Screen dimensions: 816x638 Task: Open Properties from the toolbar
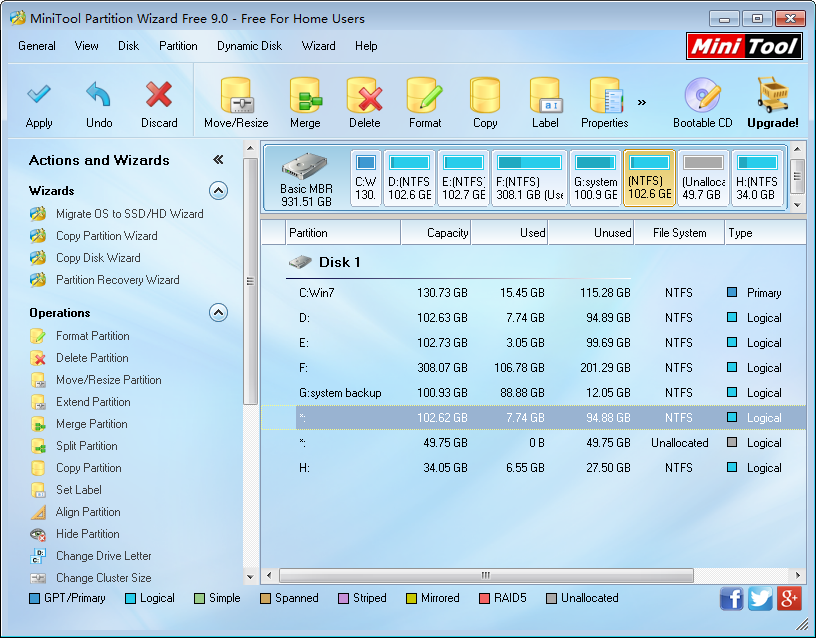click(x=605, y=95)
